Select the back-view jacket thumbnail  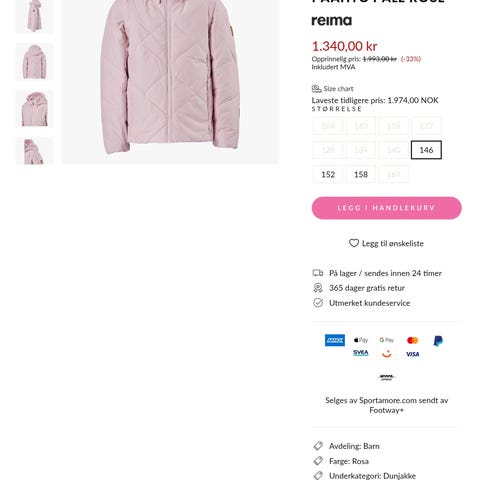pyautogui.click(x=34, y=62)
